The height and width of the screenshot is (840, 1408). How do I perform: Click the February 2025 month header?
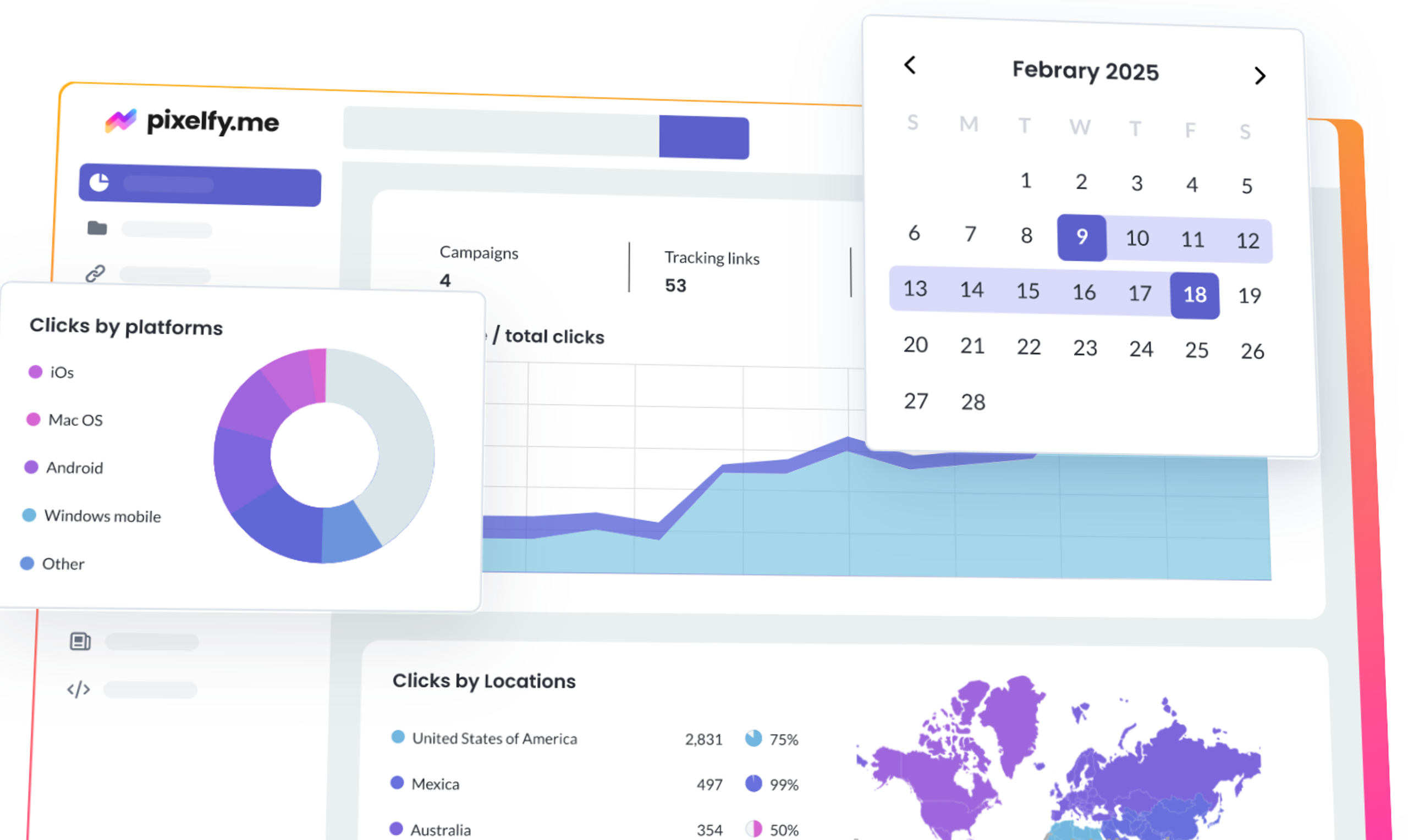(1085, 71)
